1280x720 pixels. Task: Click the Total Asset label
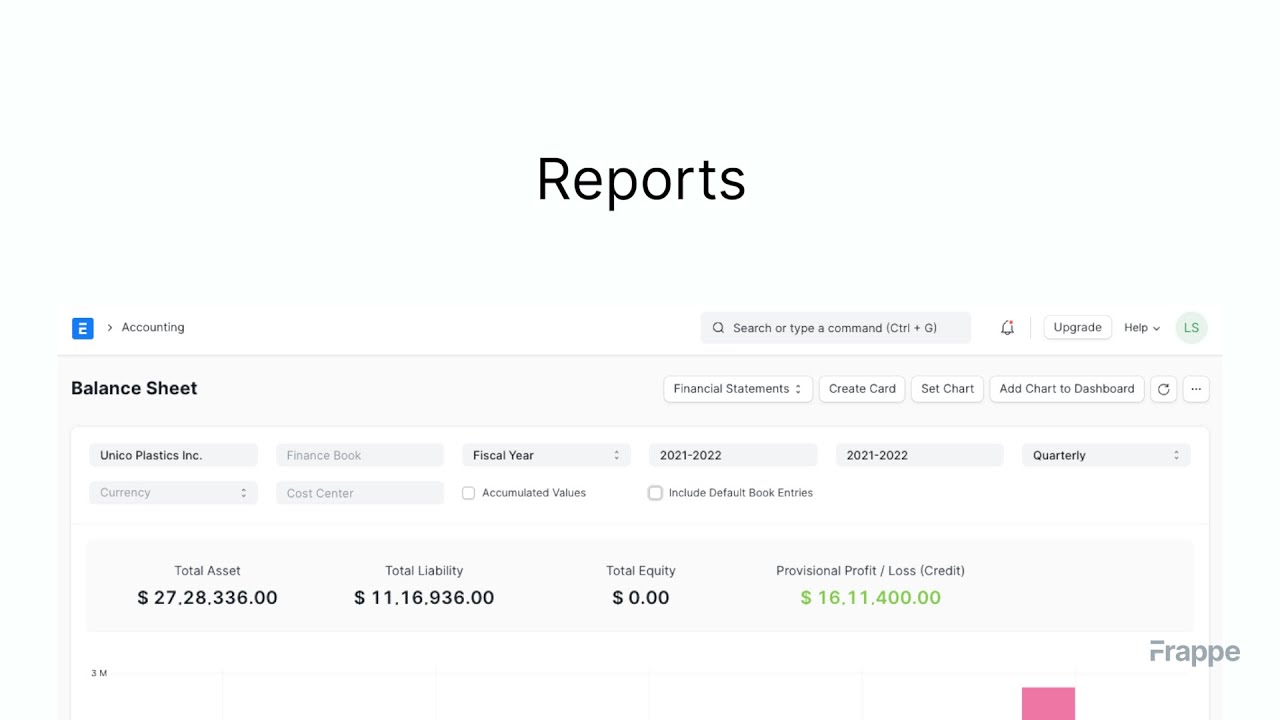[x=207, y=571]
